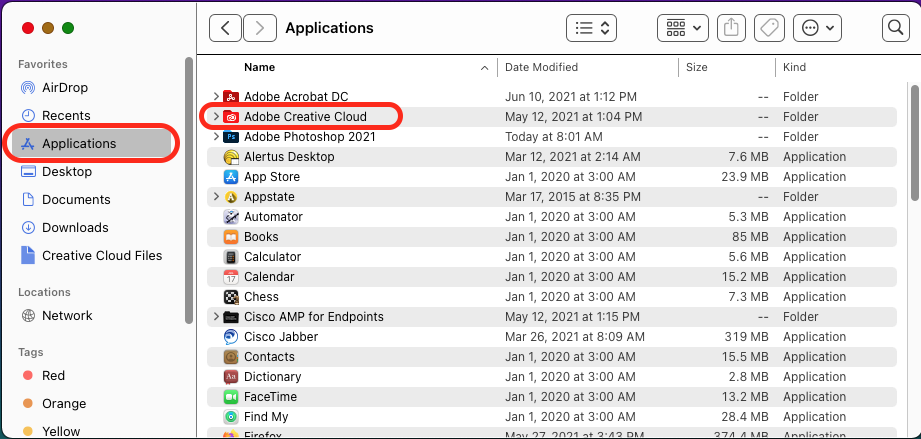
Task: Open Documents from the sidebar
Action: [65, 200]
